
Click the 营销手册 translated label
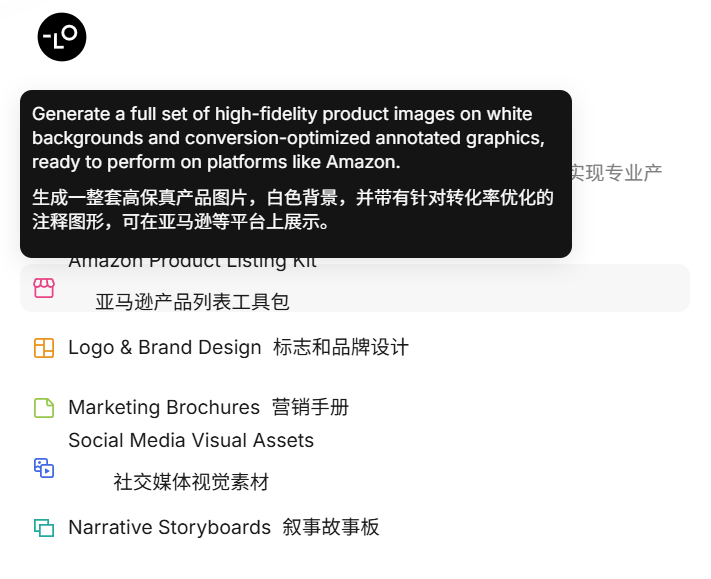click(x=311, y=408)
